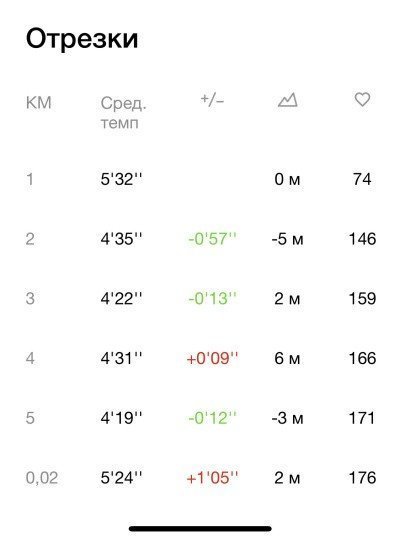Tap the Отрезки section title
The height and width of the screenshot is (540, 400).
(x=82, y=39)
